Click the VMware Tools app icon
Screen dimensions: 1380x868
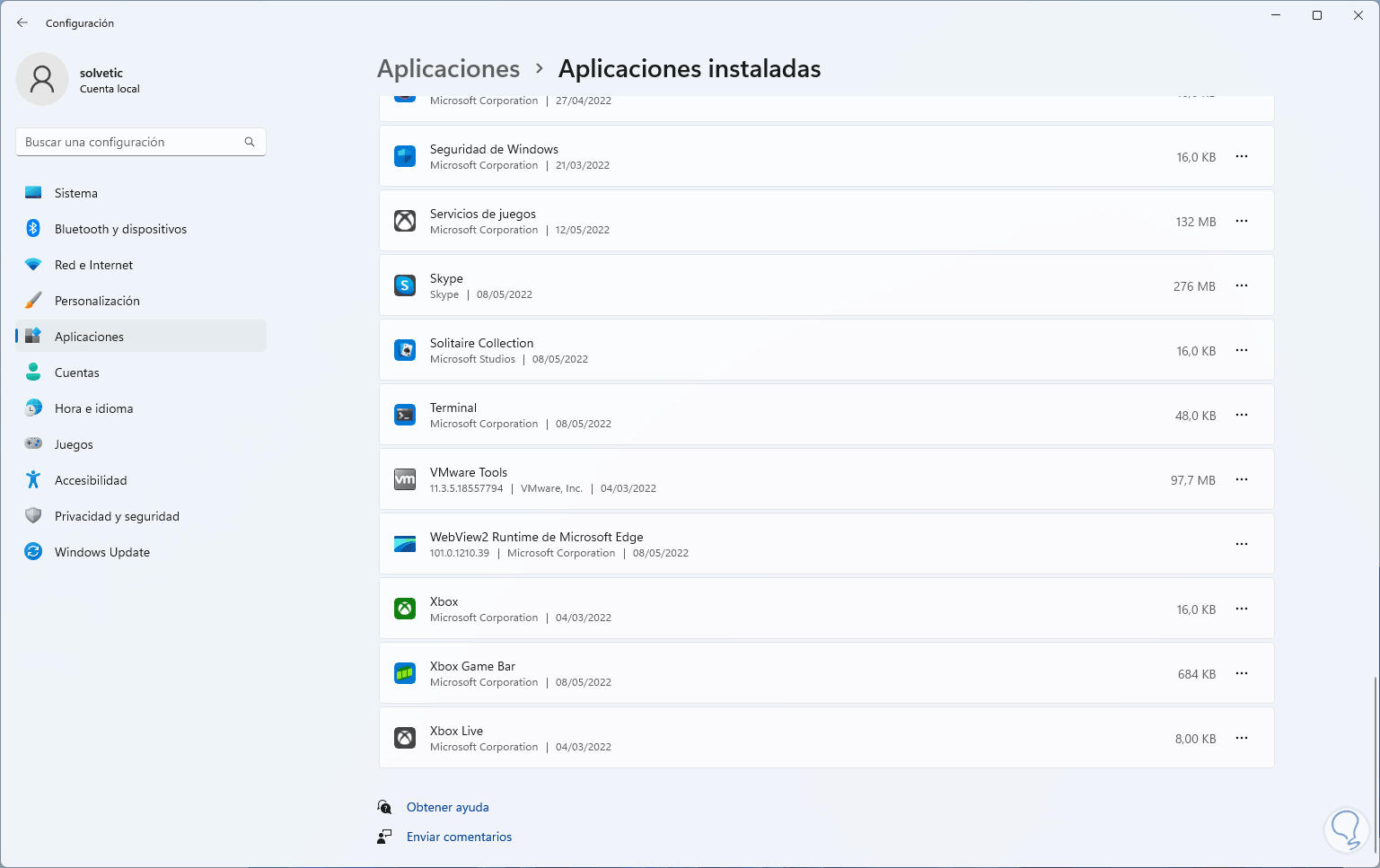click(x=405, y=479)
